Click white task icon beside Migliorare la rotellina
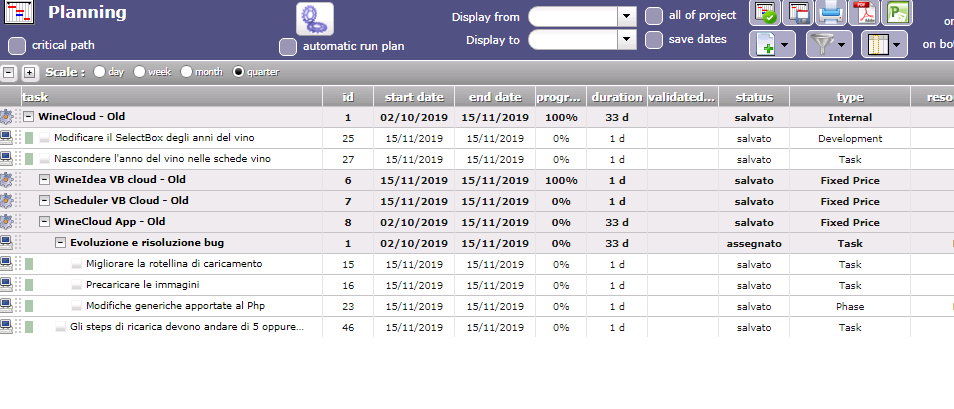954x409 pixels. (77, 264)
